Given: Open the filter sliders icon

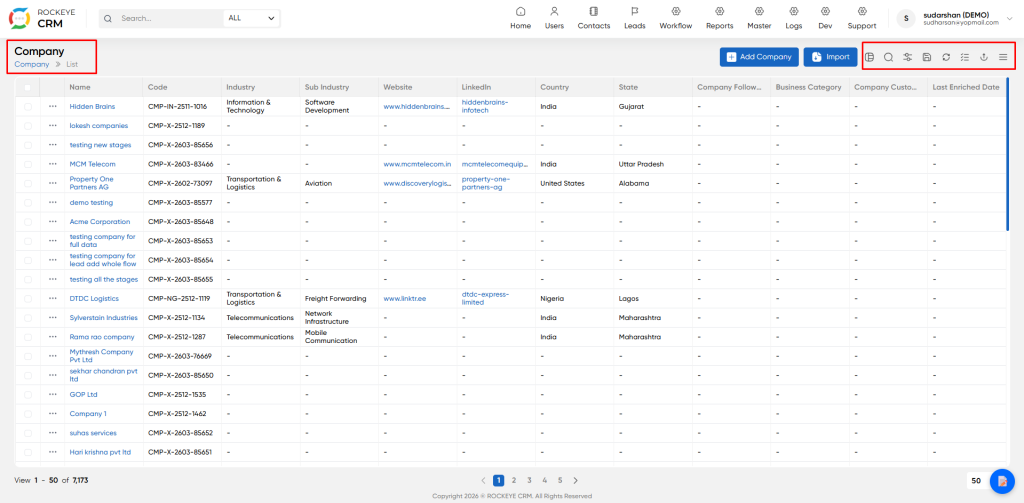Looking at the screenshot, I should click(x=907, y=57).
